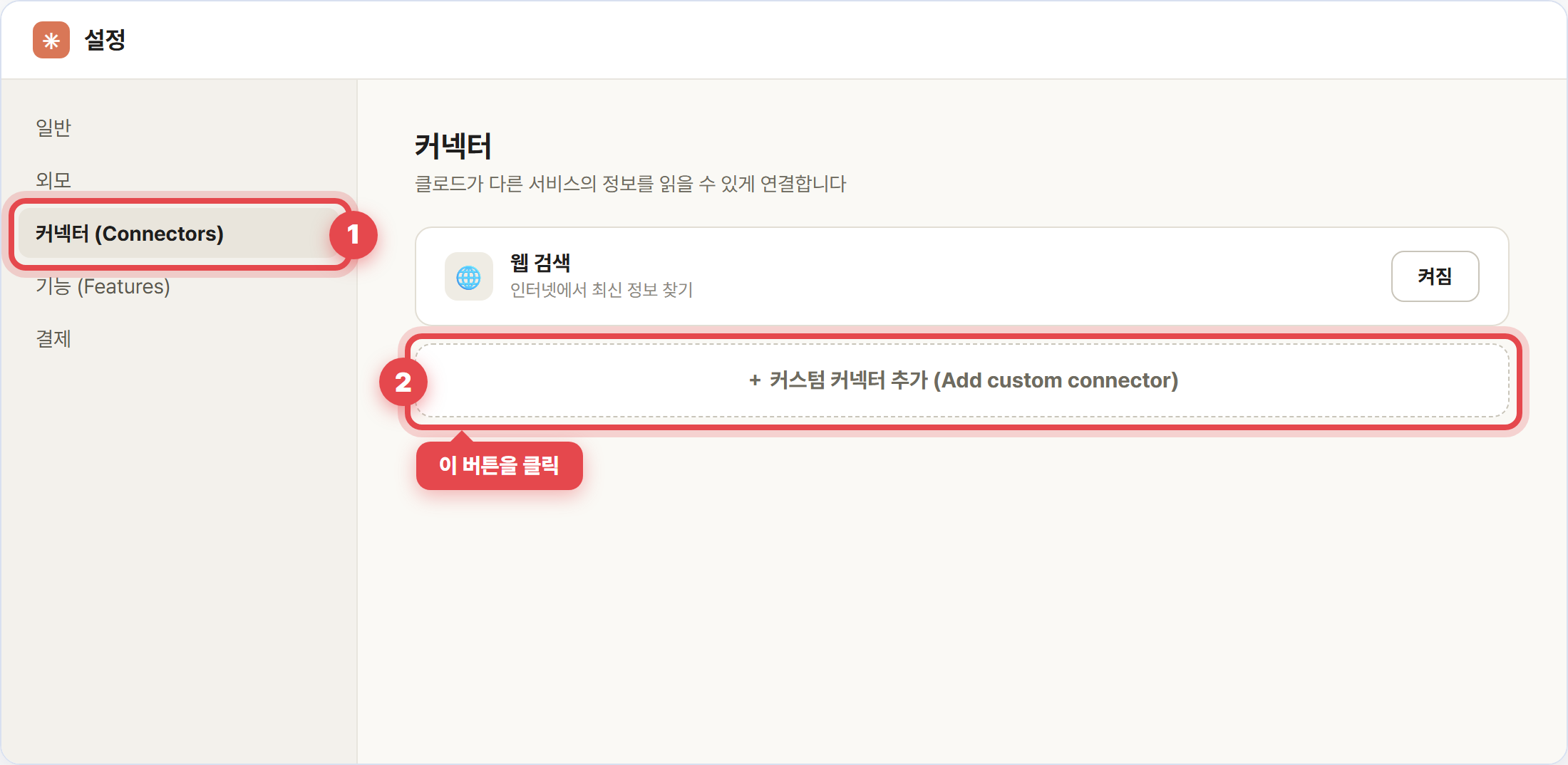
Task: Open the 결제 billing section
Action: click(53, 339)
